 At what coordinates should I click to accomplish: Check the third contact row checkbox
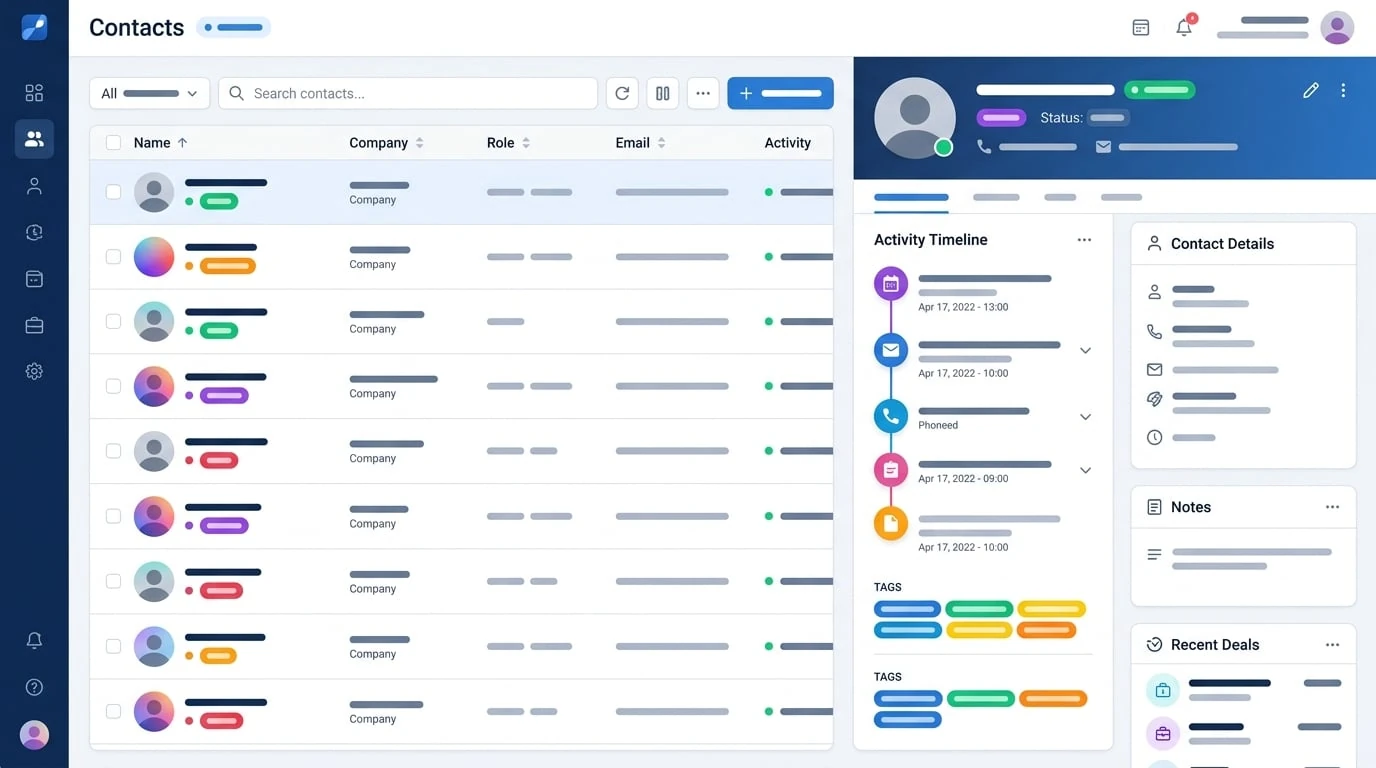coord(113,321)
